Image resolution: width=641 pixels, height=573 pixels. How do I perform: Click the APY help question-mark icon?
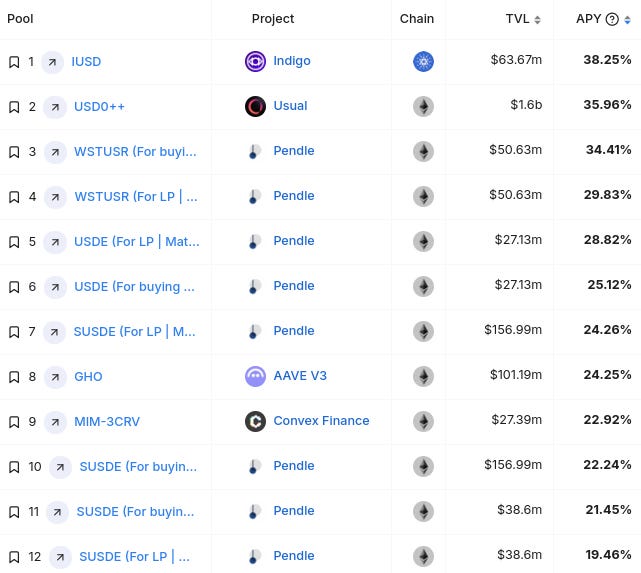pos(612,19)
